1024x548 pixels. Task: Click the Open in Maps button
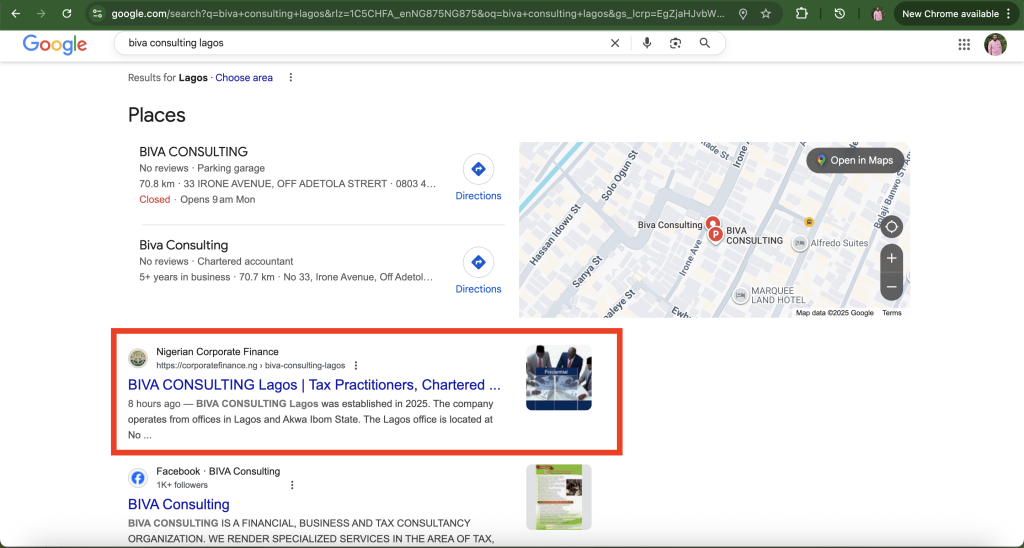[x=855, y=161]
